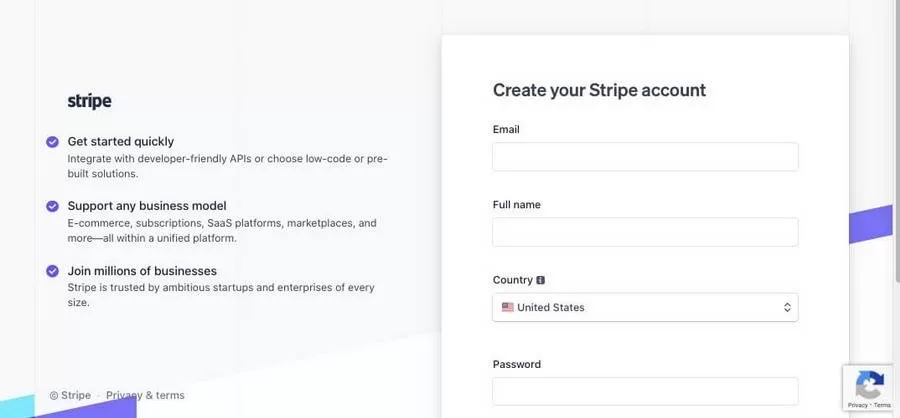Click reCAPTCHA Privacy link

858,406
